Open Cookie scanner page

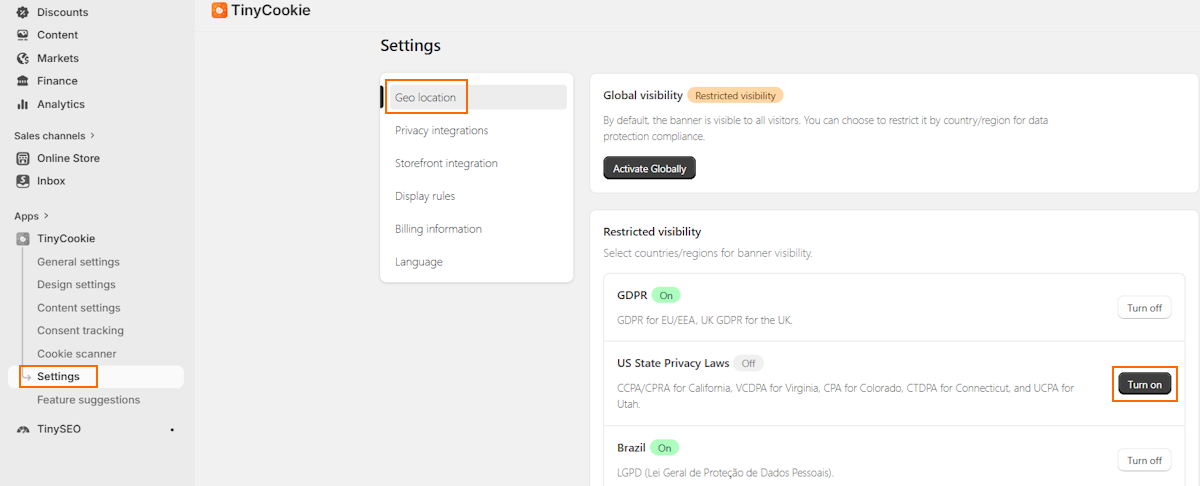[x=76, y=354]
